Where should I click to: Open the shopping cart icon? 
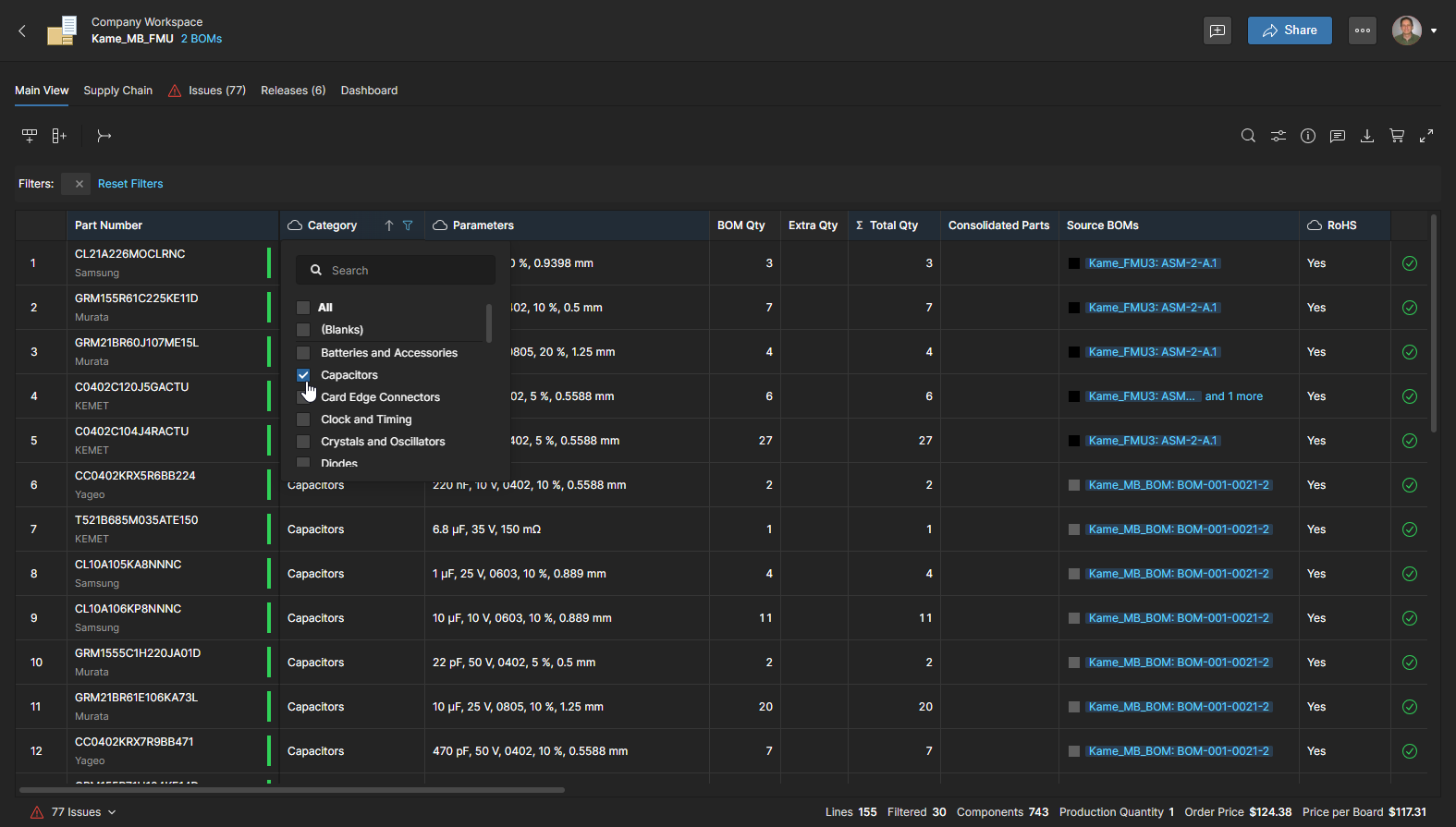[1397, 136]
